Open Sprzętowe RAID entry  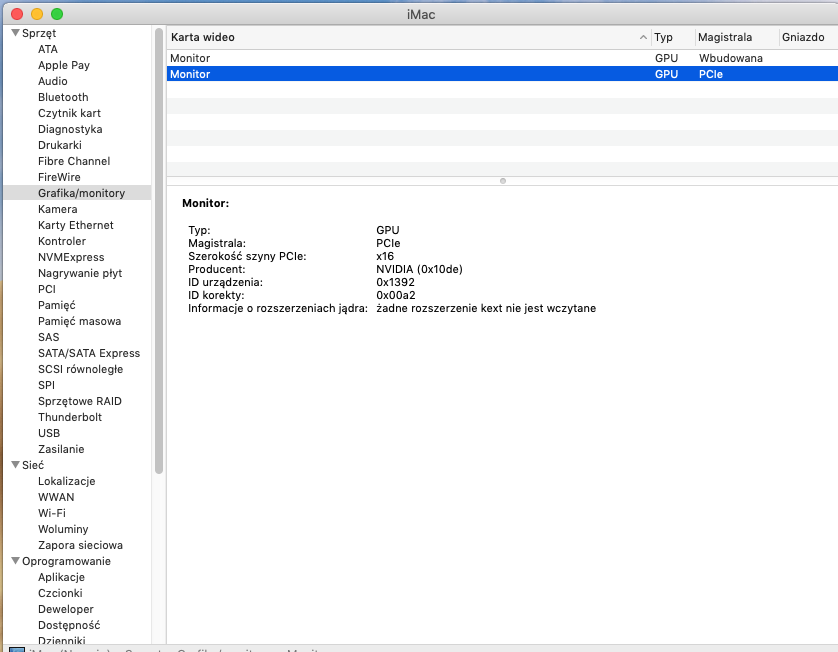pyautogui.click(x=80, y=401)
